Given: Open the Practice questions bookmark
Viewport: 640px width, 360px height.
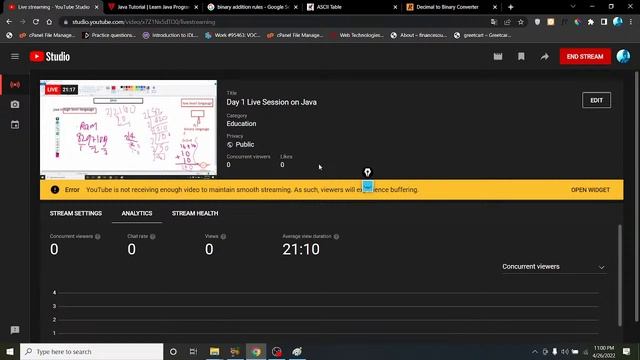Looking at the screenshot, I should pos(109,35).
